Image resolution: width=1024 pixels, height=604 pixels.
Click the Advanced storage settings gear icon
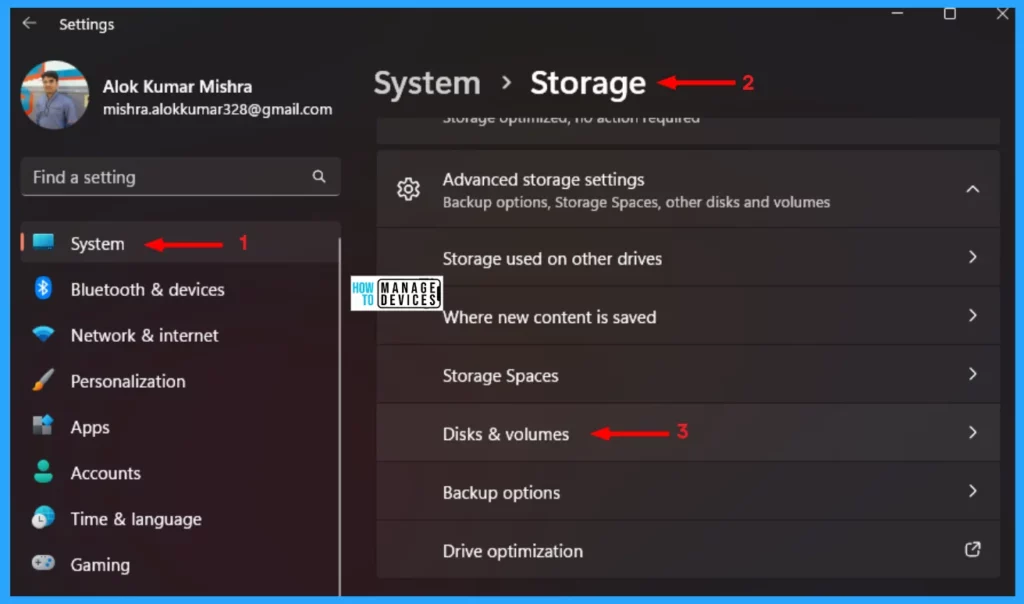coord(408,189)
